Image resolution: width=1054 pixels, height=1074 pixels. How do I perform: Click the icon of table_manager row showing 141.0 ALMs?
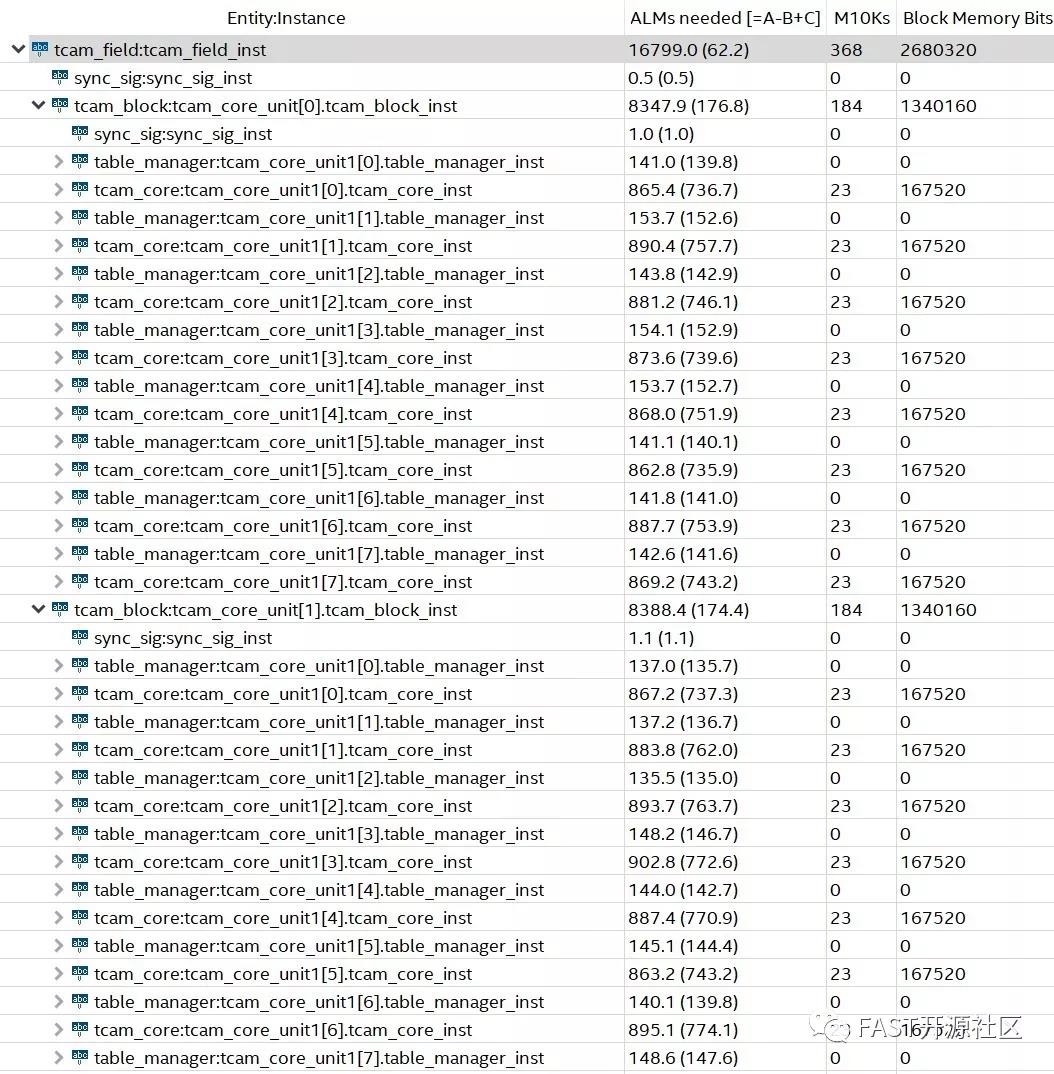click(x=80, y=161)
